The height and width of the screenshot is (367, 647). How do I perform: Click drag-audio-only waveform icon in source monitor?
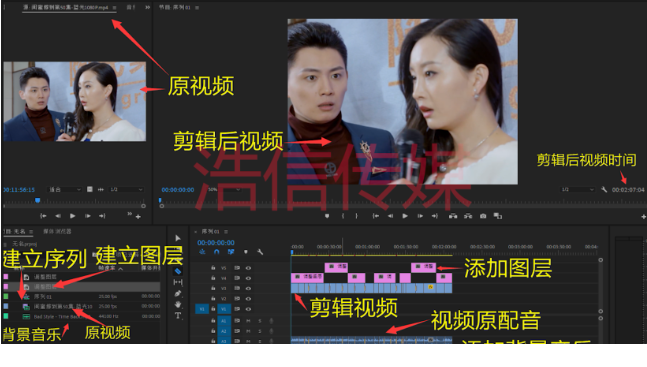[x=101, y=189]
